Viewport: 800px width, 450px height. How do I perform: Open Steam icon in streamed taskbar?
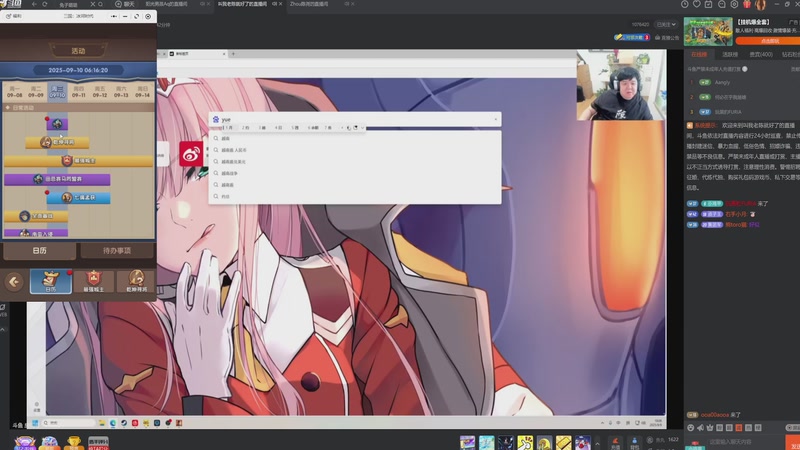pos(124,423)
